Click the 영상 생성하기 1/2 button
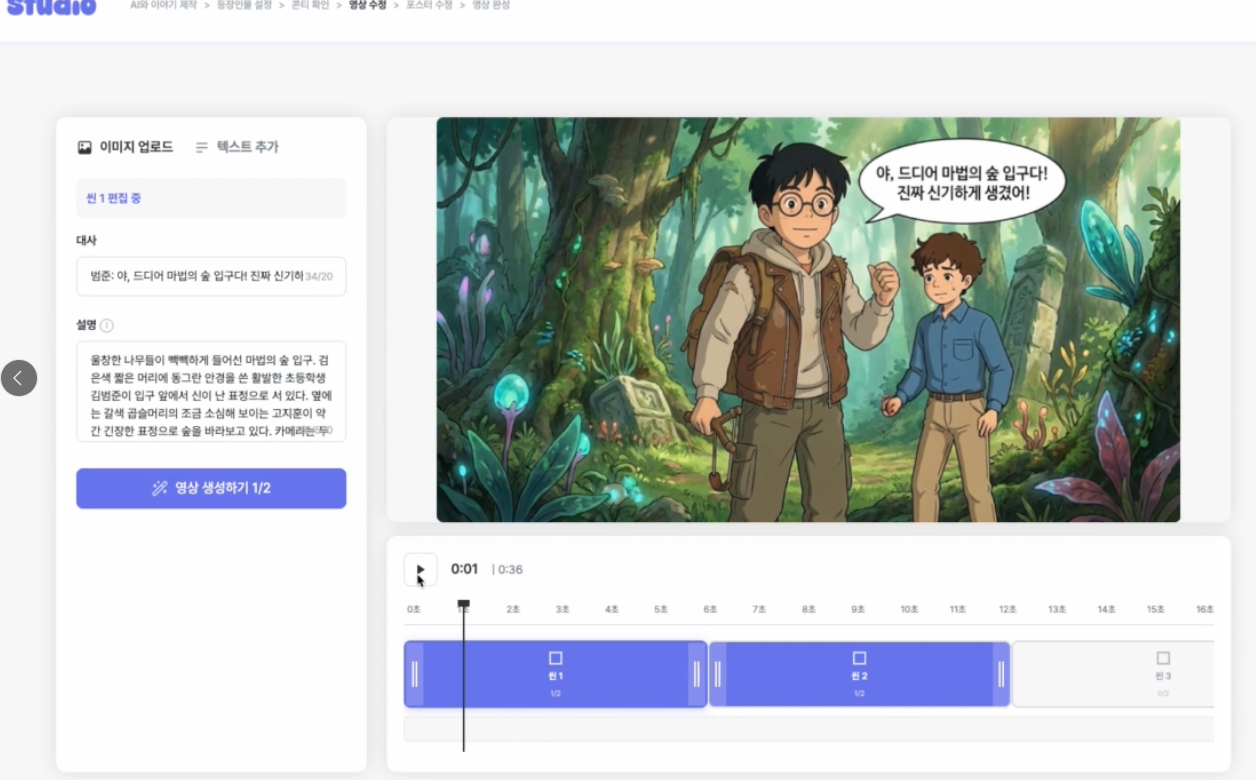1256x780 pixels. point(211,489)
